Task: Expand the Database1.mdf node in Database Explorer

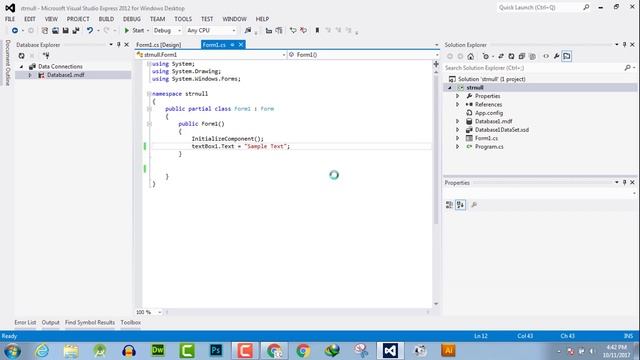Action: pos(30,75)
